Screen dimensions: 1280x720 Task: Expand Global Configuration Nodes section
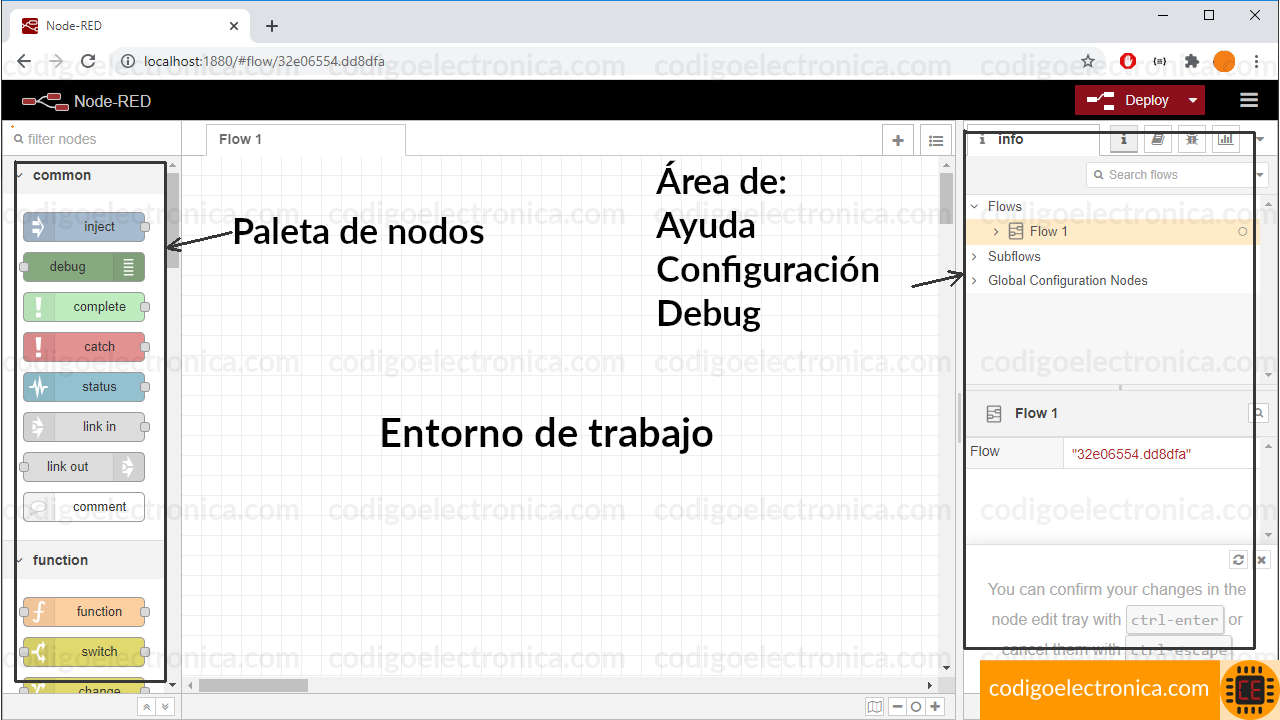click(x=975, y=281)
